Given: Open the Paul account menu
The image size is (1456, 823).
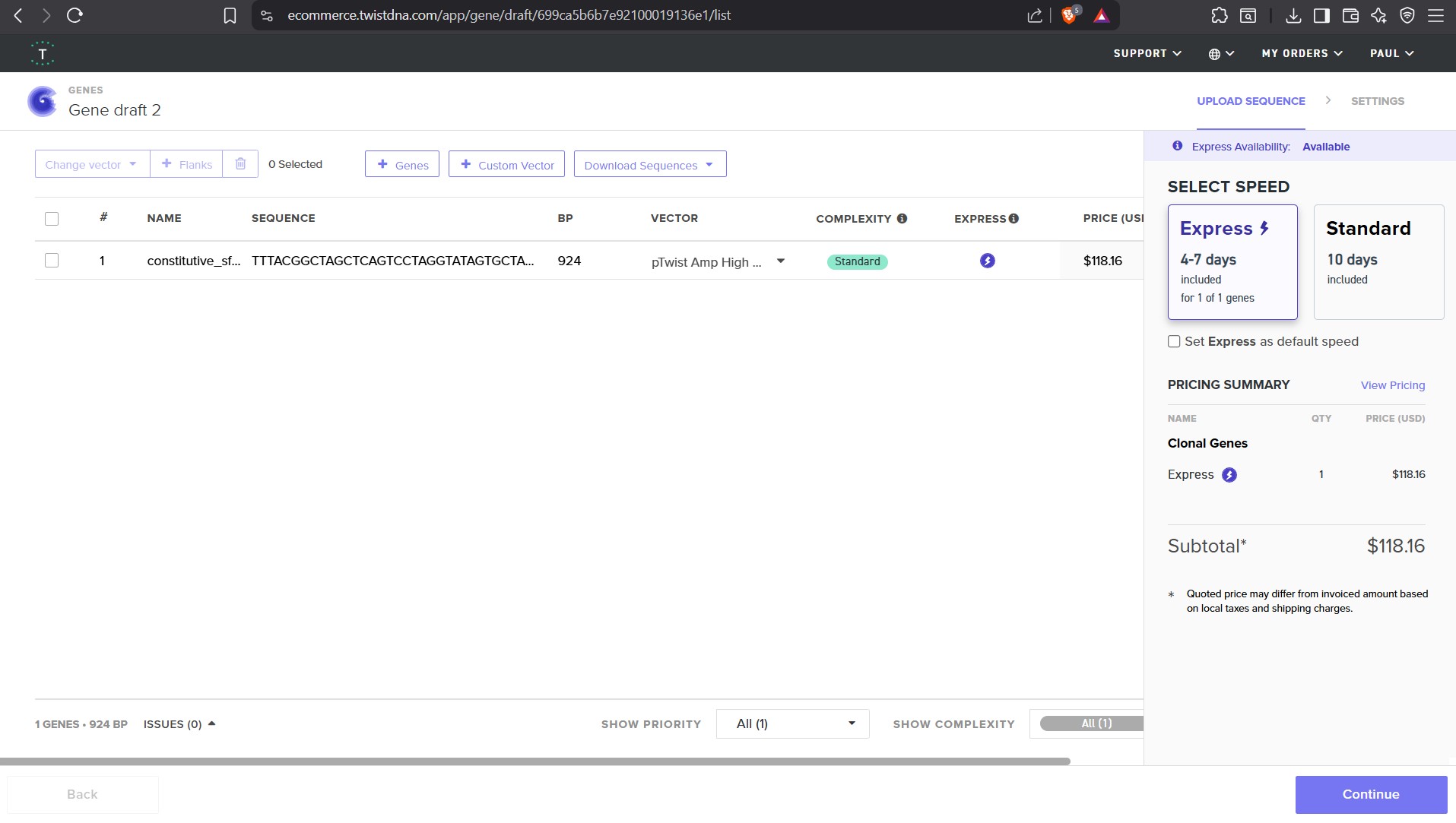Looking at the screenshot, I should 1391,54.
